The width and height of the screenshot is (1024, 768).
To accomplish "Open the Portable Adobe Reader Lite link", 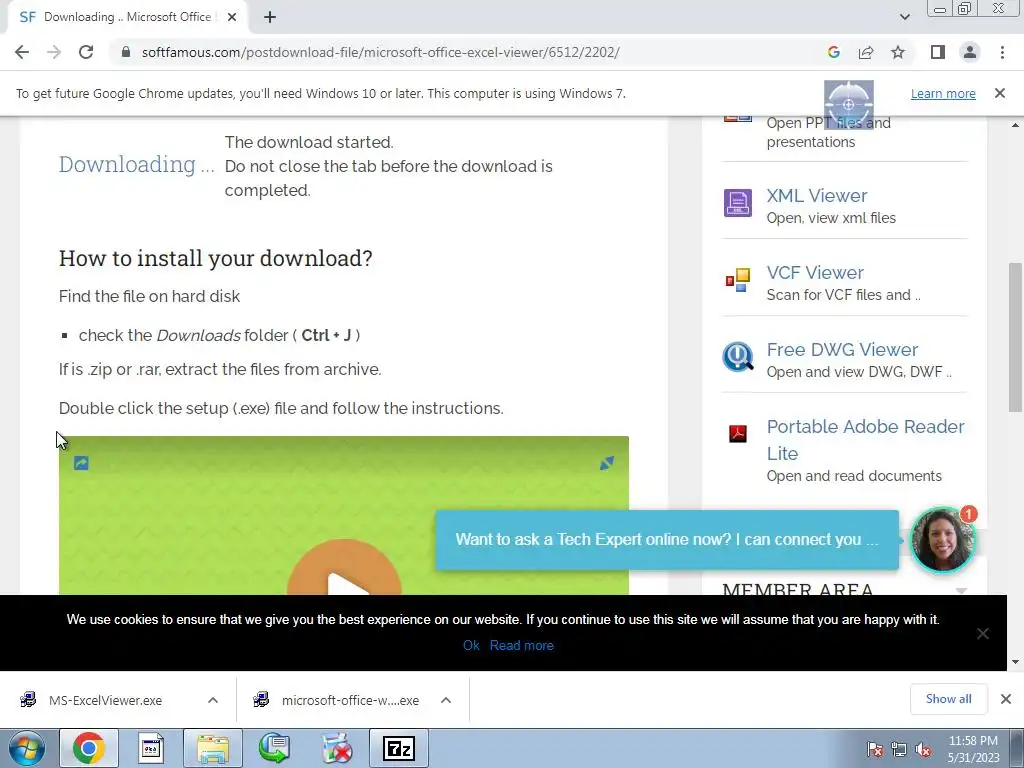I will point(865,440).
